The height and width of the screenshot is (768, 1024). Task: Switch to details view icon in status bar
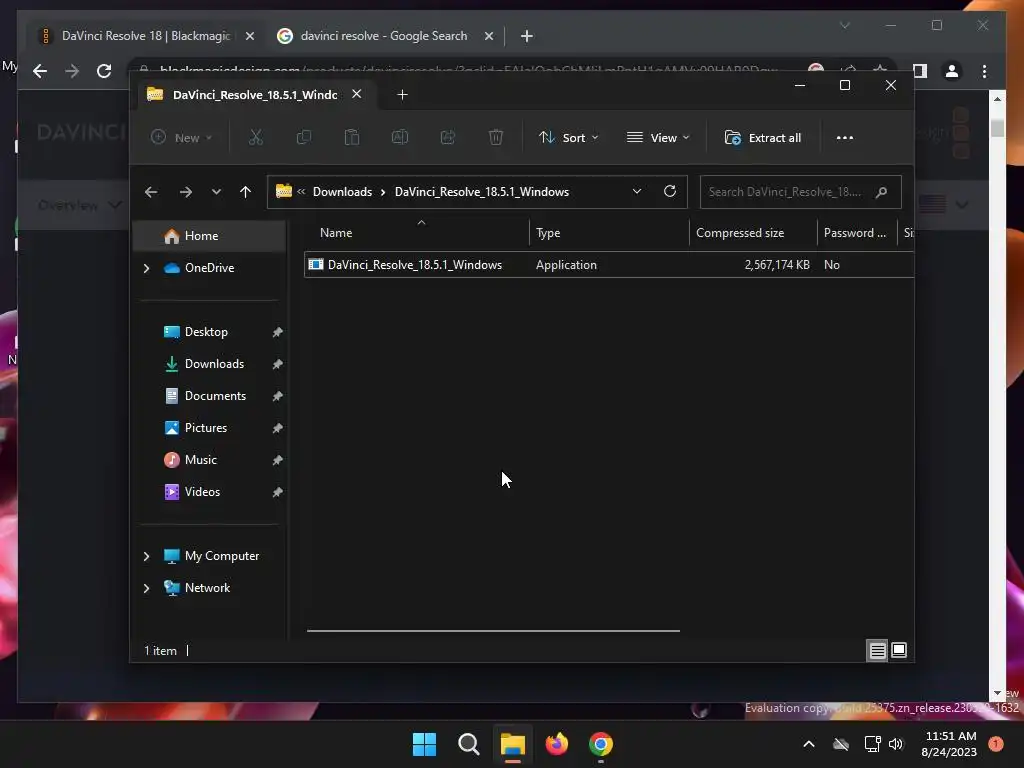(877, 650)
